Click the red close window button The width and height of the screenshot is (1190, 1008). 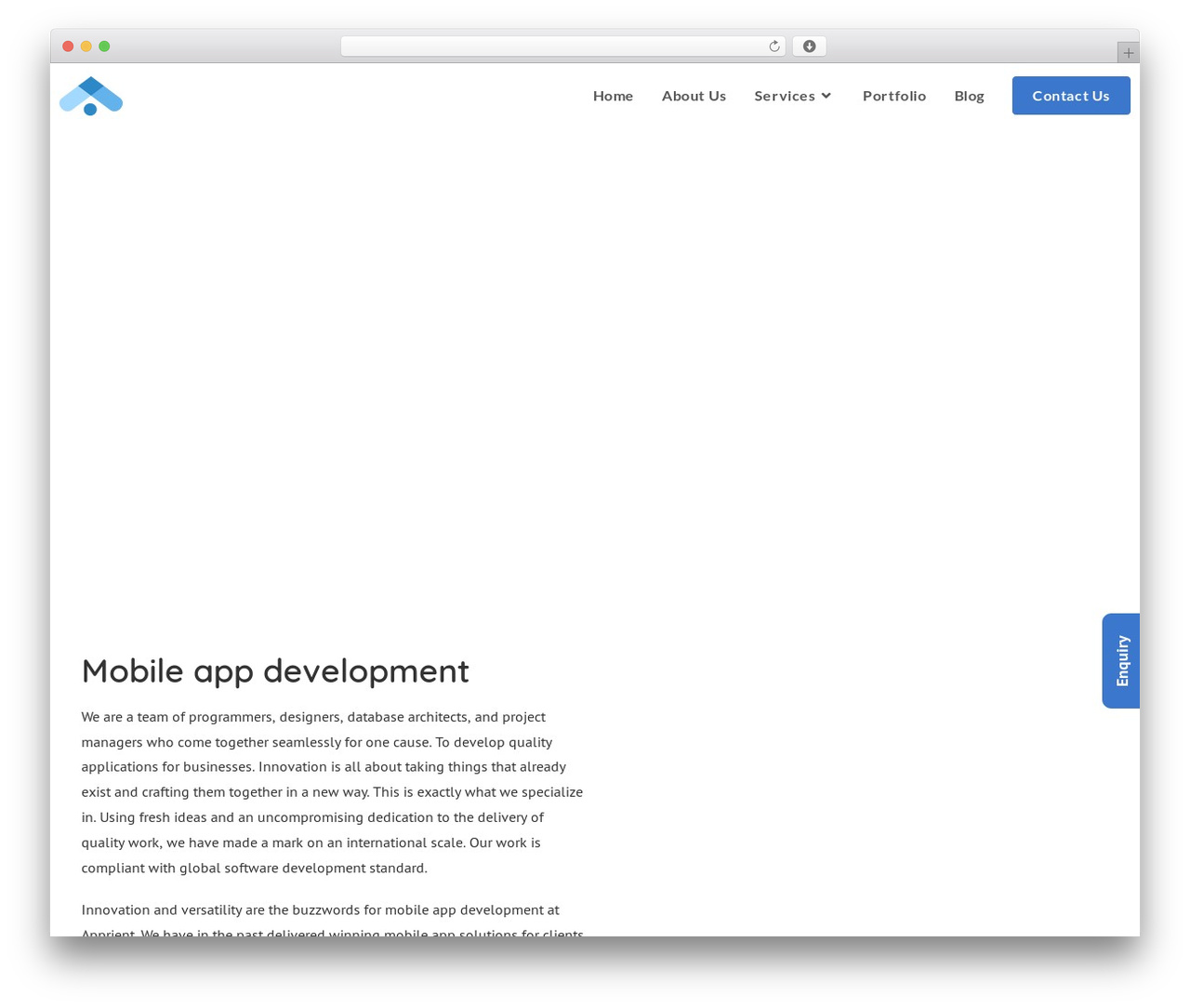click(x=68, y=46)
